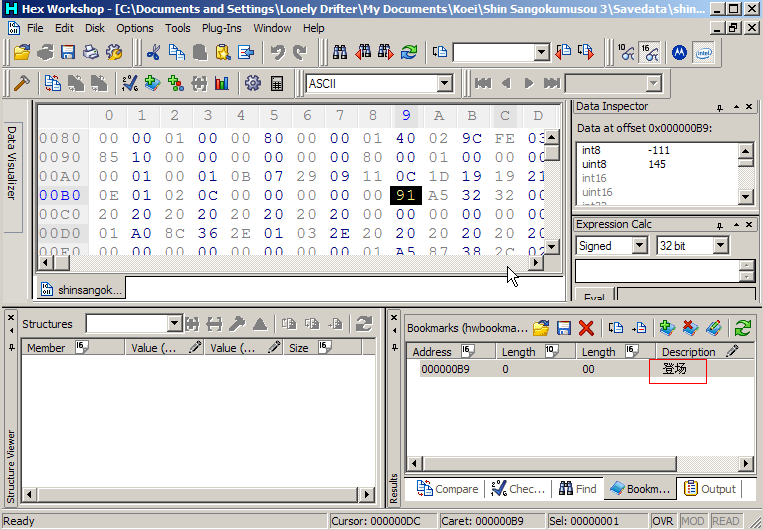
Task: Switch to the Find results tab
Action: click(x=578, y=489)
